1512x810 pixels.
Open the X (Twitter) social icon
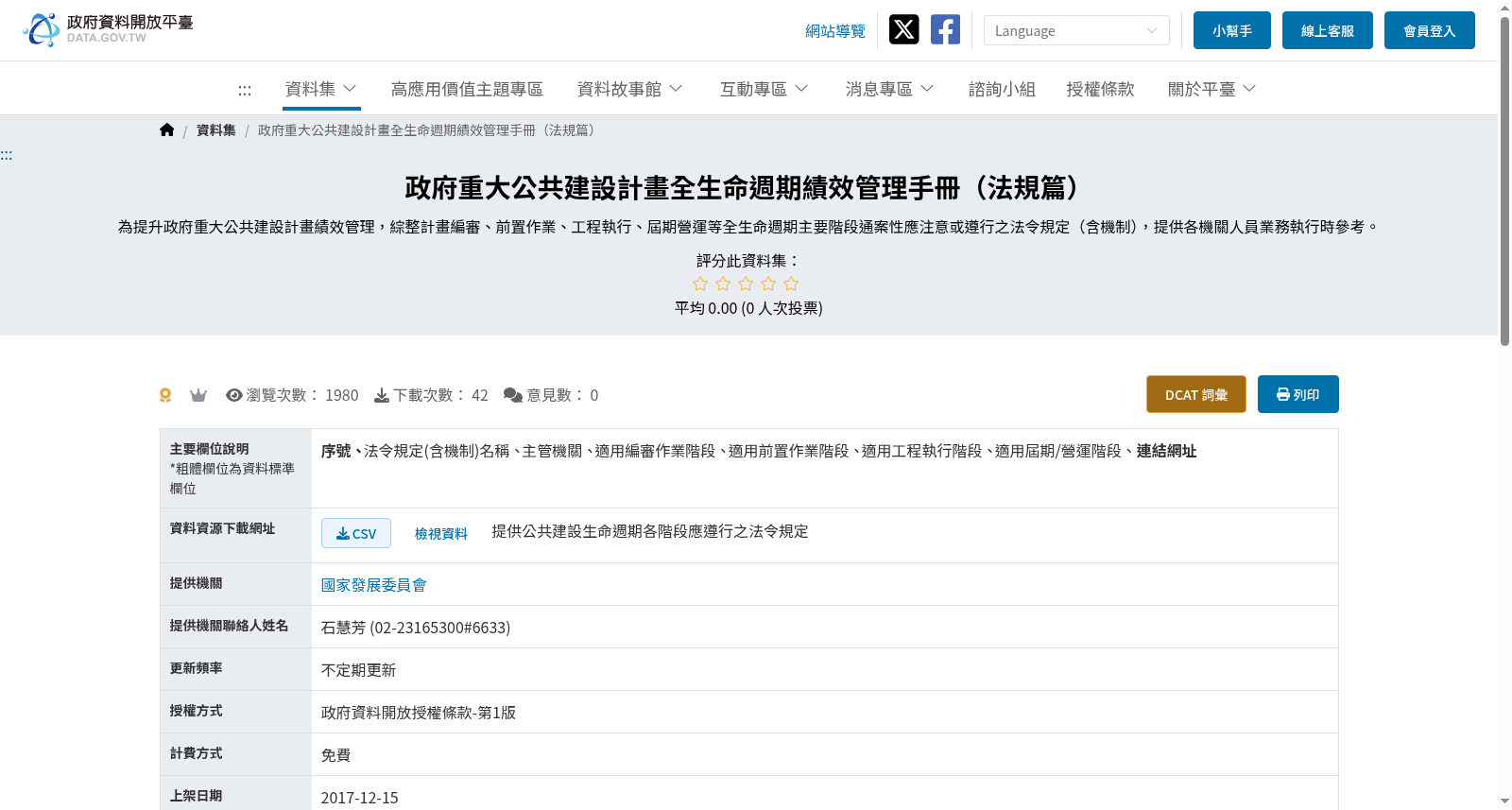pyautogui.click(x=903, y=29)
